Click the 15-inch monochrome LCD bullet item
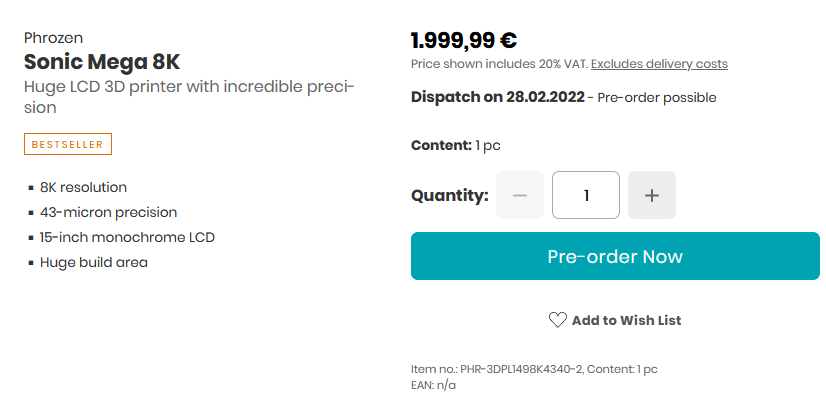The height and width of the screenshot is (406, 826). coord(127,237)
